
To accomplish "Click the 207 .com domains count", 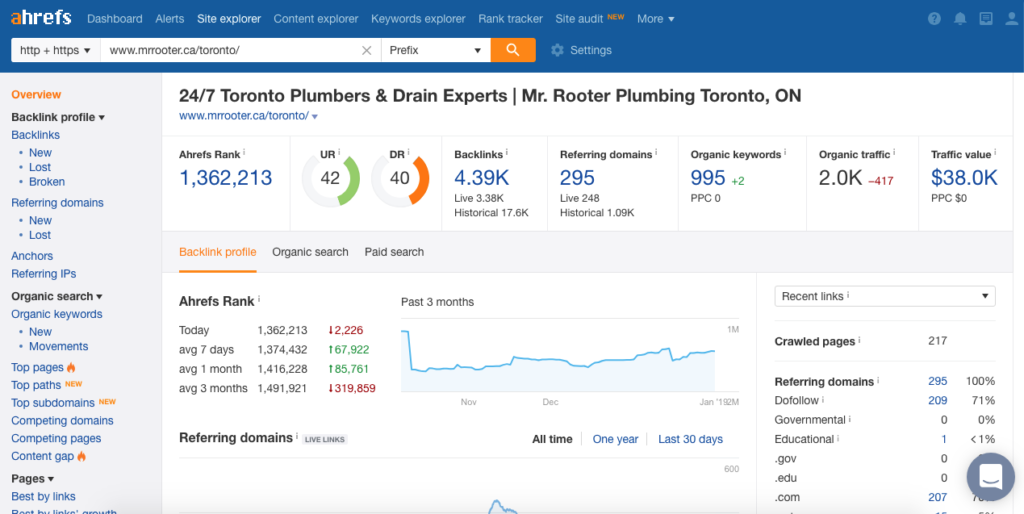I will click(x=938, y=498).
